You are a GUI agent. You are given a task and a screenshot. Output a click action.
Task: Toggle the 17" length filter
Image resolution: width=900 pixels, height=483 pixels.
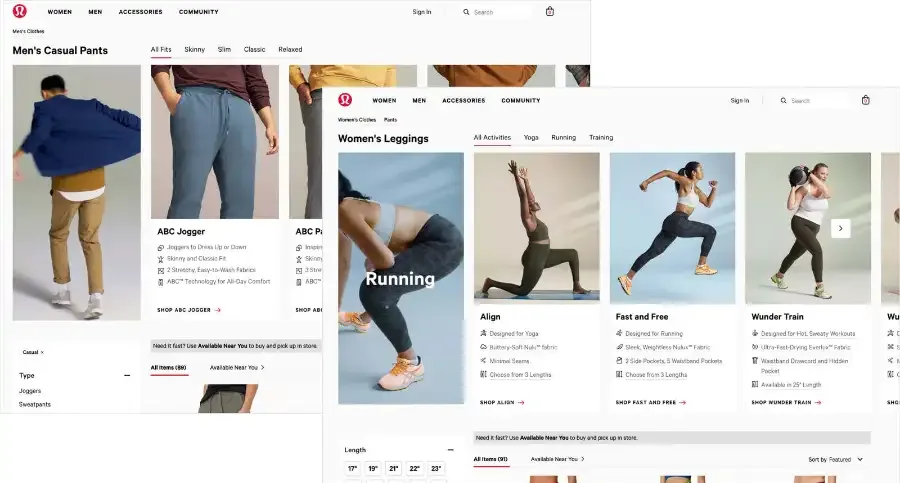point(352,469)
